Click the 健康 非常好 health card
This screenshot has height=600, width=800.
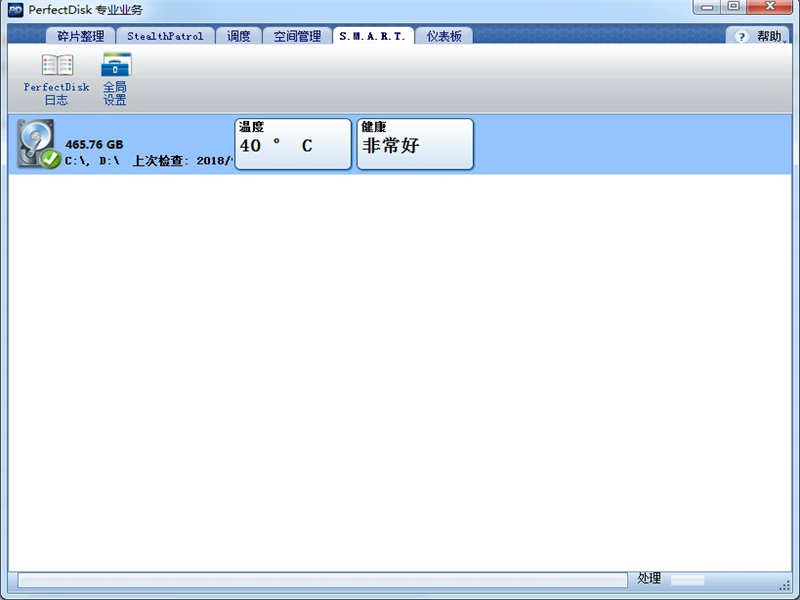pos(415,144)
